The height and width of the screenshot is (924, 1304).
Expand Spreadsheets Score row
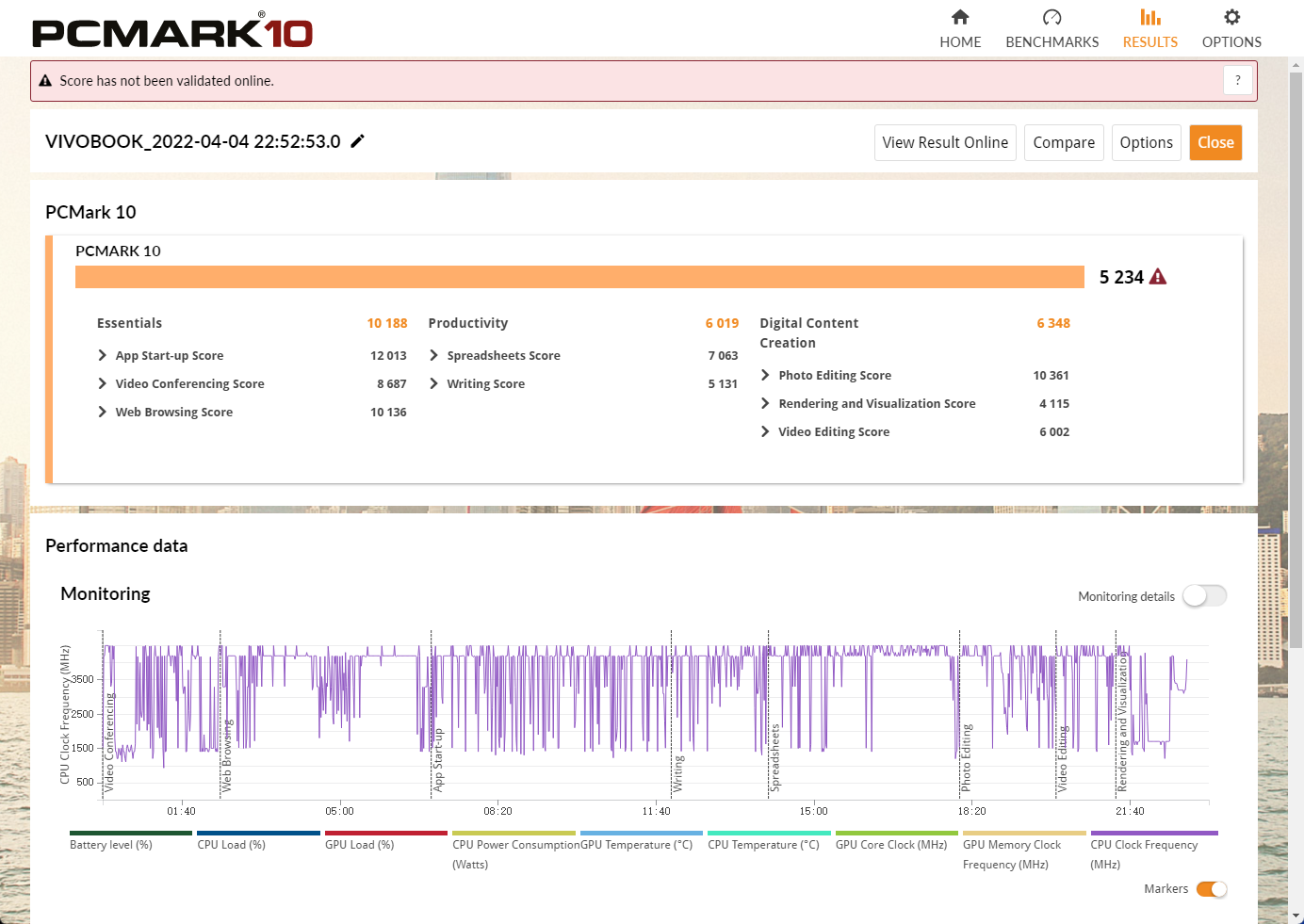[x=434, y=355]
